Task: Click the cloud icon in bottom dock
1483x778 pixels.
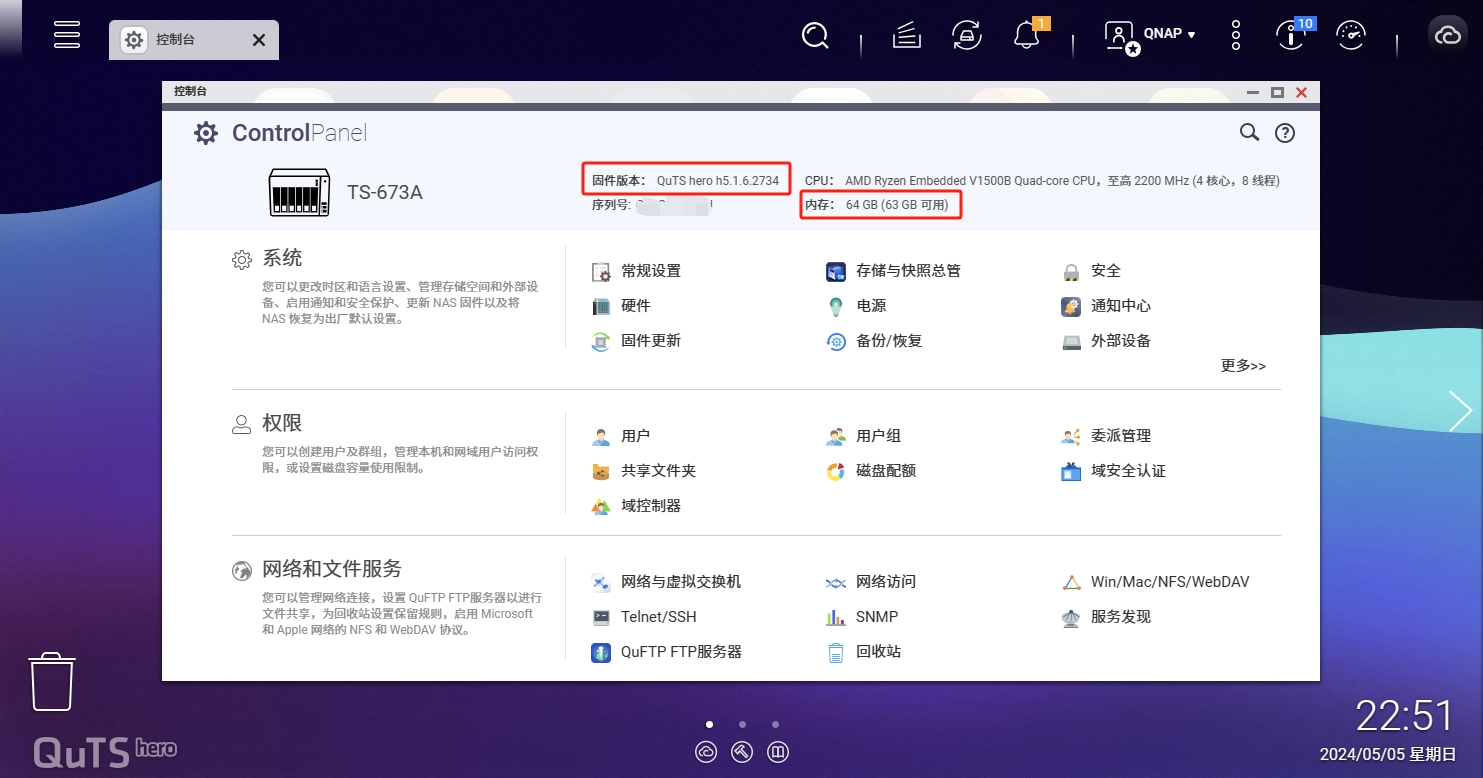Action: (x=706, y=752)
